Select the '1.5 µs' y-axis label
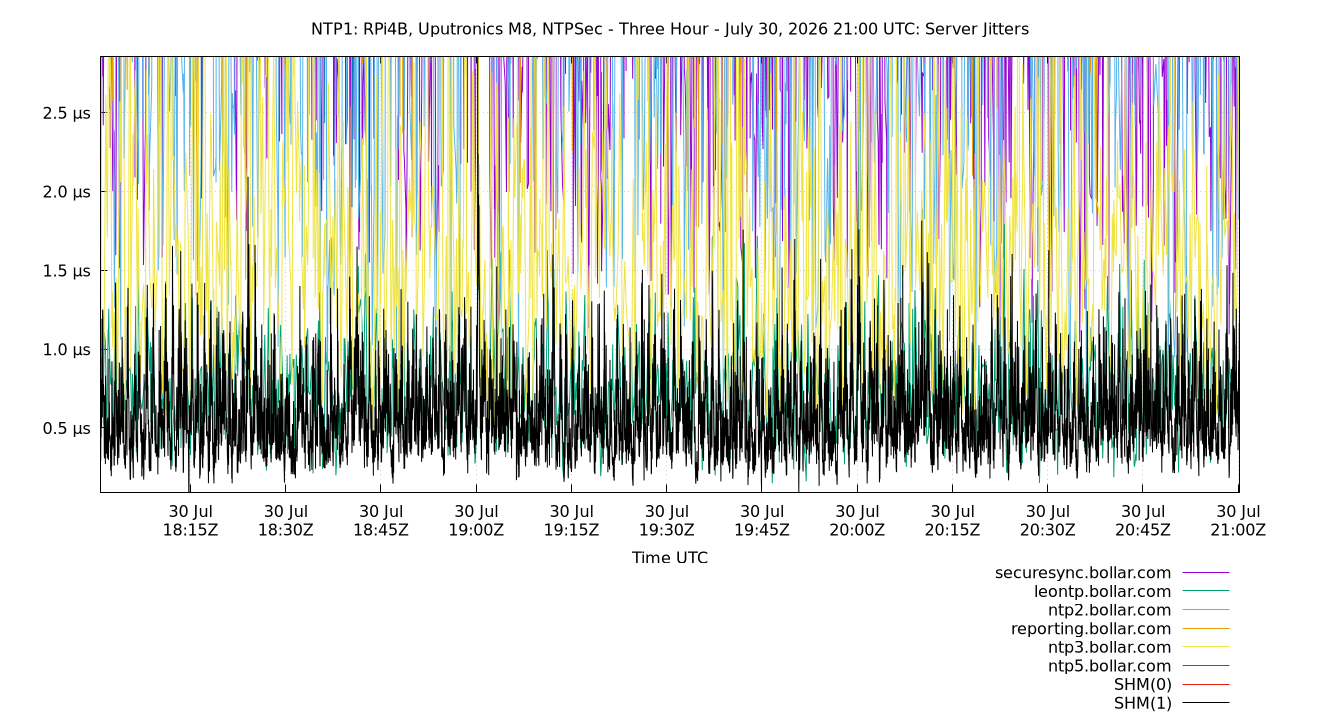Screen dimensions: 1340x720 click(67, 271)
